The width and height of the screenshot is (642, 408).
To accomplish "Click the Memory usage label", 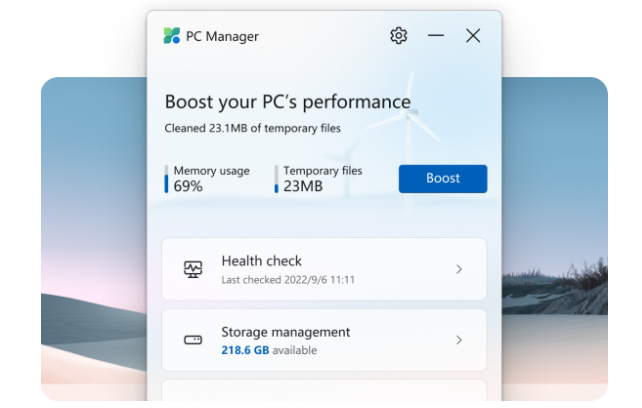I will (x=211, y=171).
